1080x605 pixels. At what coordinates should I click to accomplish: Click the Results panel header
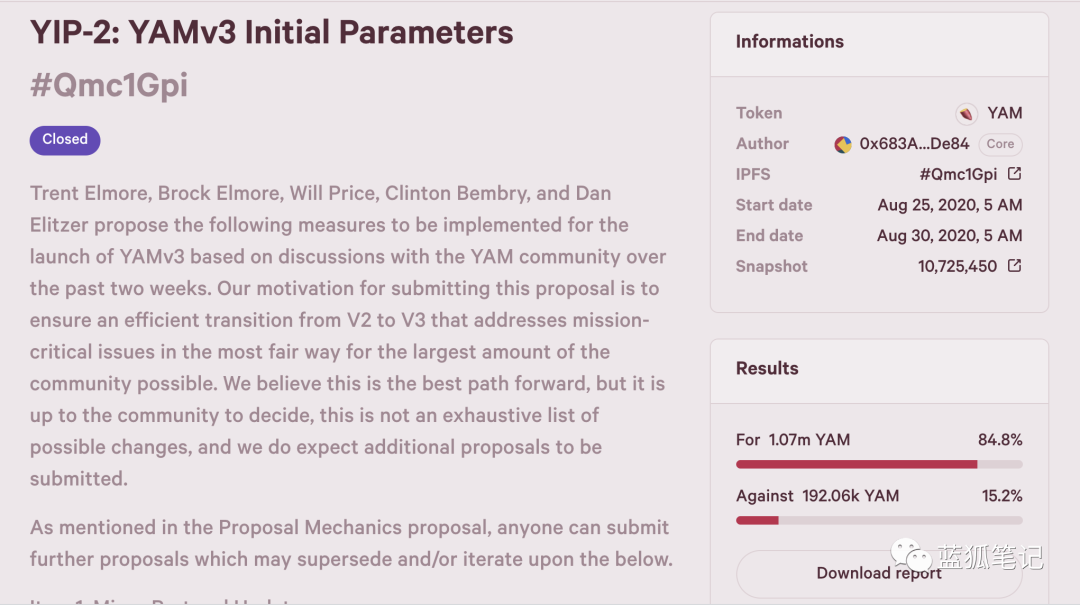[x=767, y=368]
